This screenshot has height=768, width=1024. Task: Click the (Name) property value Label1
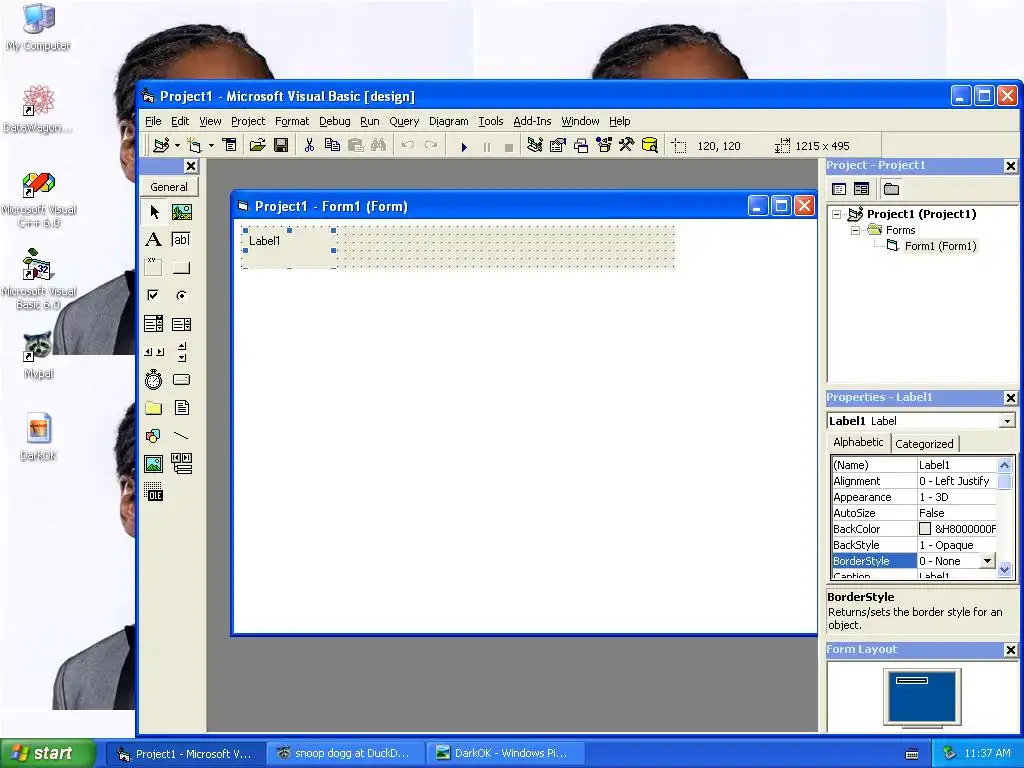pos(957,465)
